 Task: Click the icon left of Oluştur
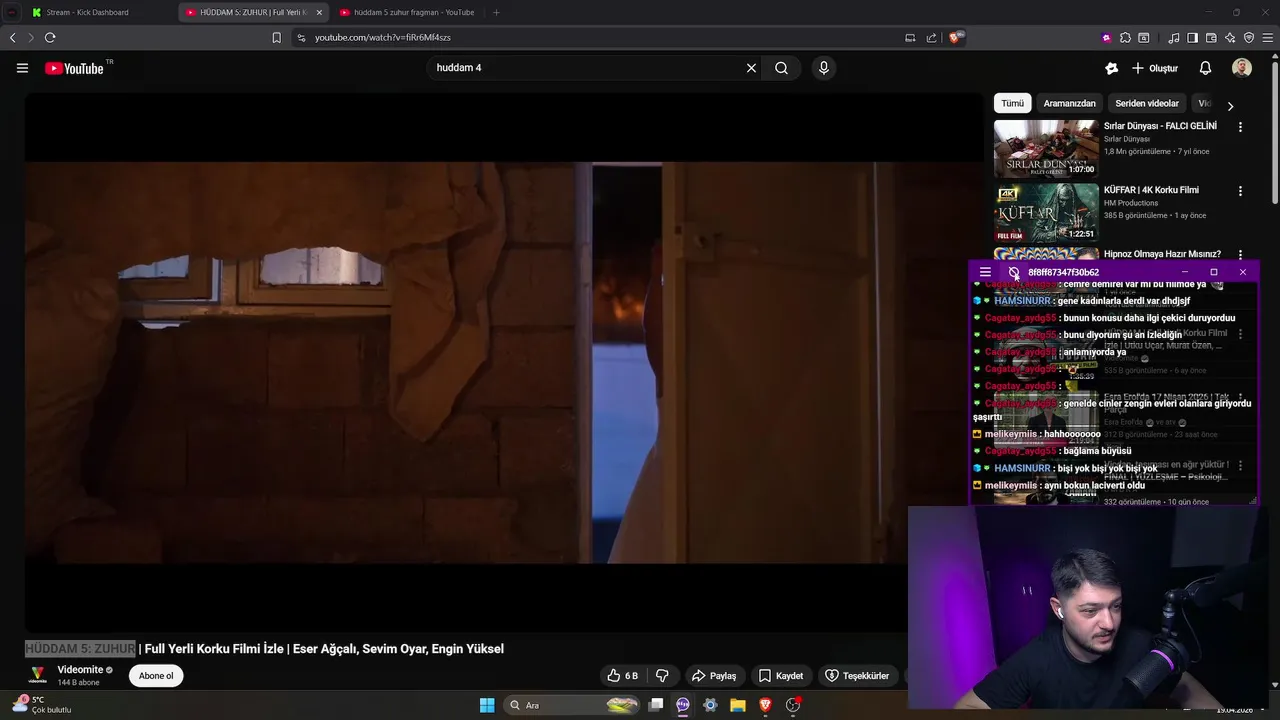point(1111,68)
